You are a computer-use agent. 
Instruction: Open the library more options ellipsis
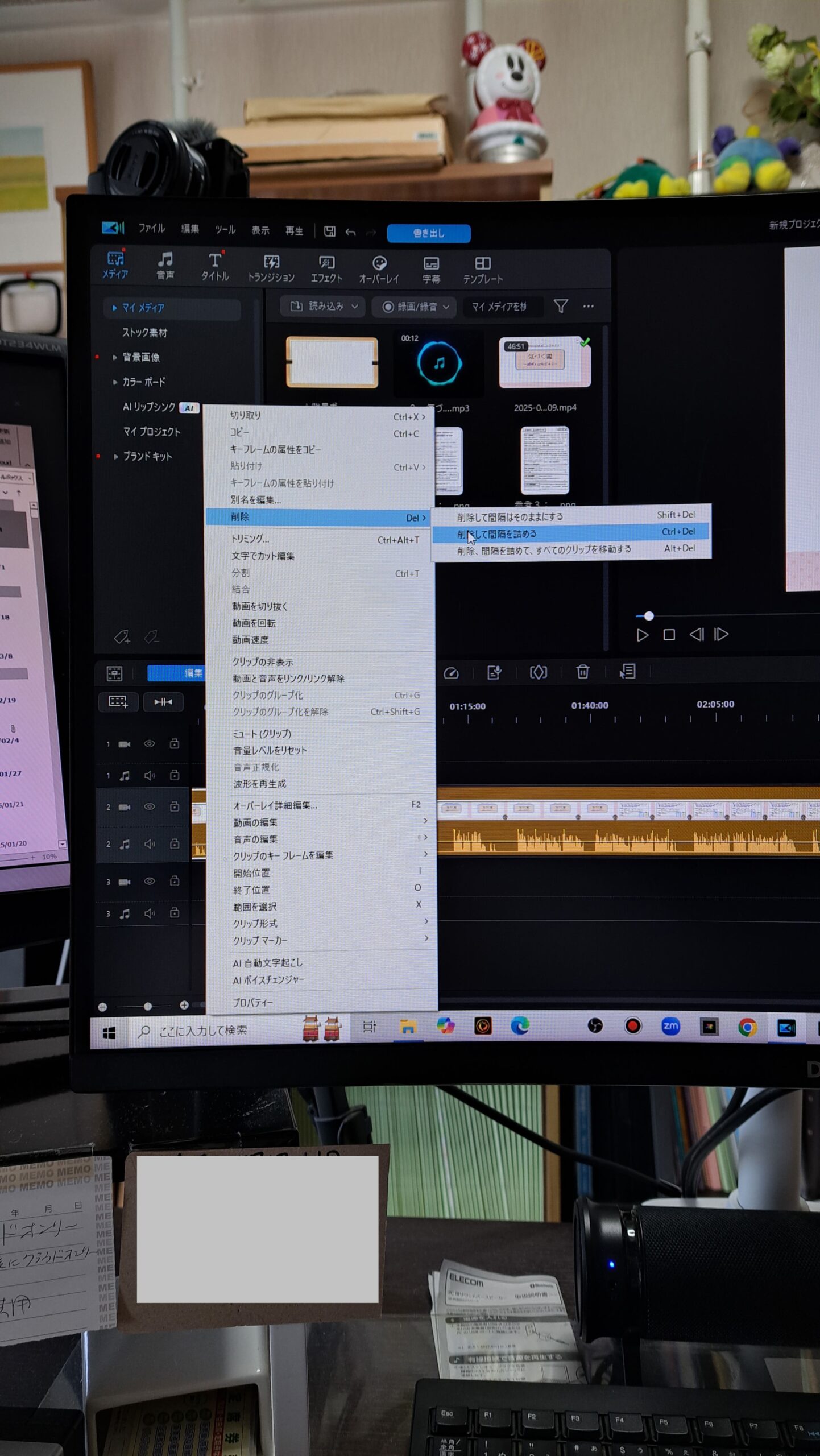(x=589, y=306)
